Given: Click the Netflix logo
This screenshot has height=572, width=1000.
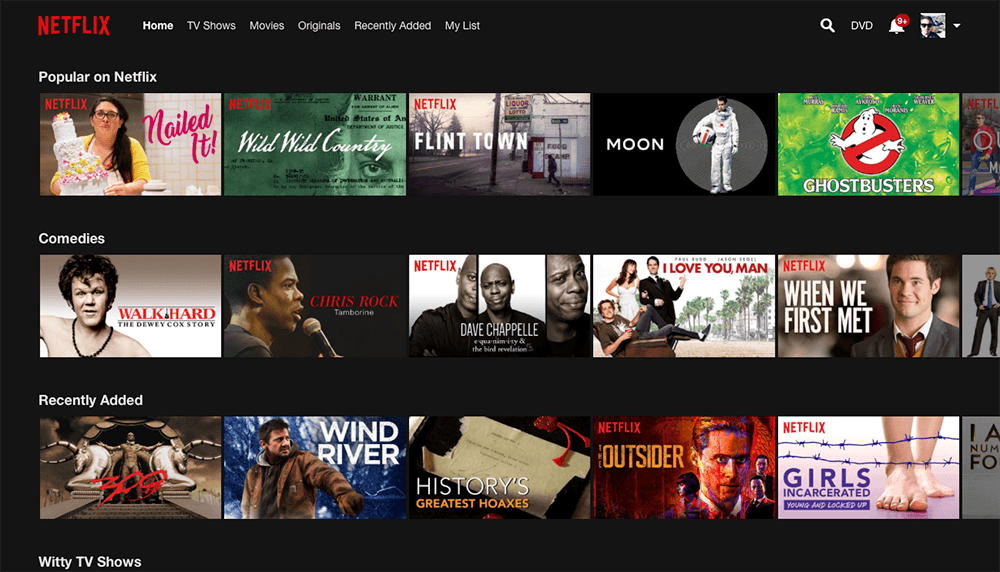Looking at the screenshot, I should [x=74, y=26].
